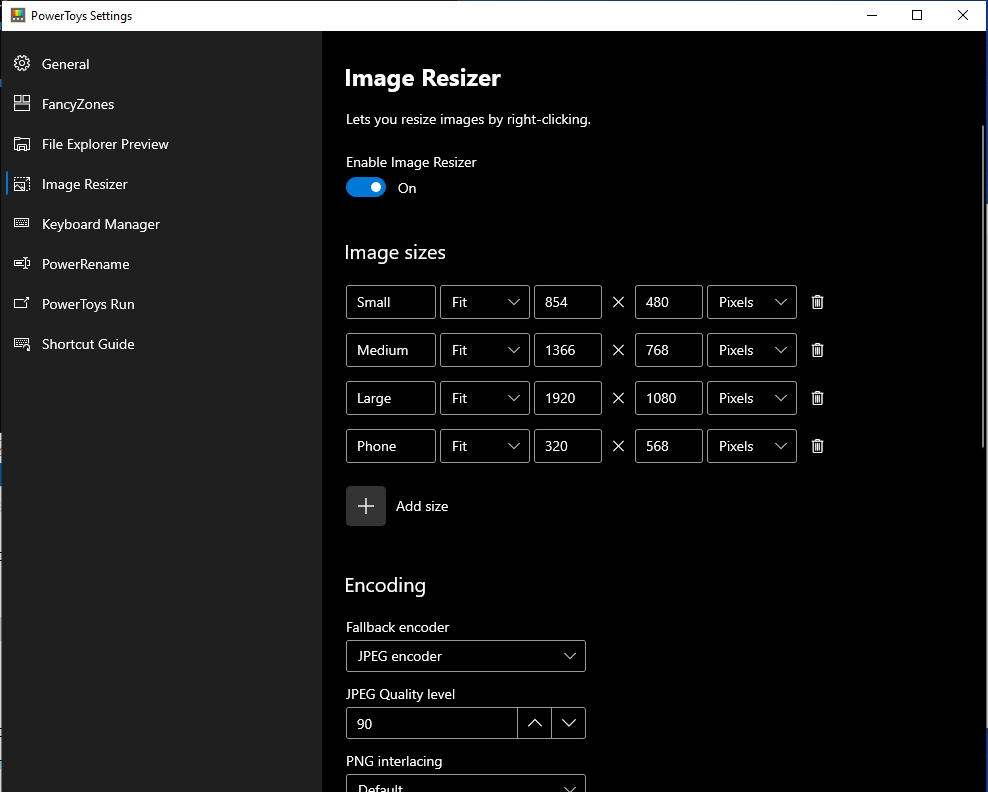Open the Fallback encoder JPEG encoder dropdown
Image resolution: width=988 pixels, height=792 pixels.
466,656
